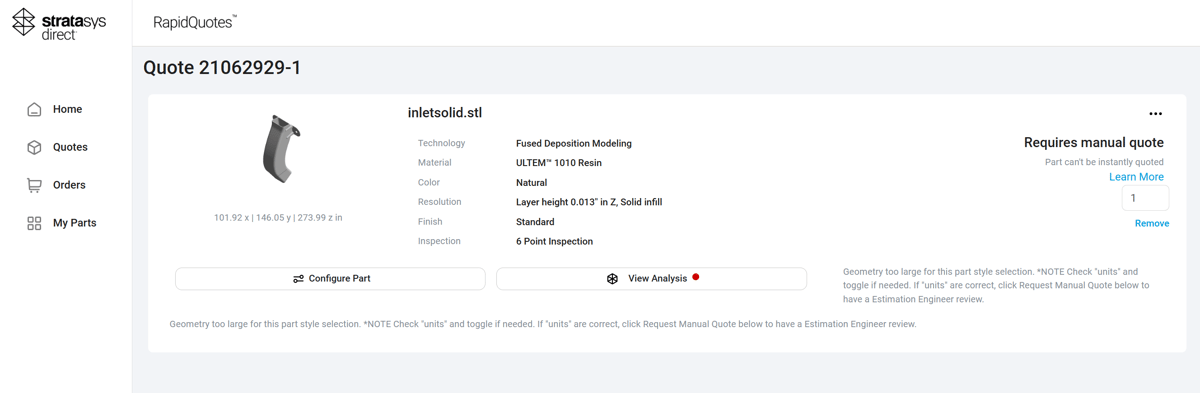Click the inletsolid.stl part thumbnail
This screenshot has width=1200, height=393.
coord(281,149)
